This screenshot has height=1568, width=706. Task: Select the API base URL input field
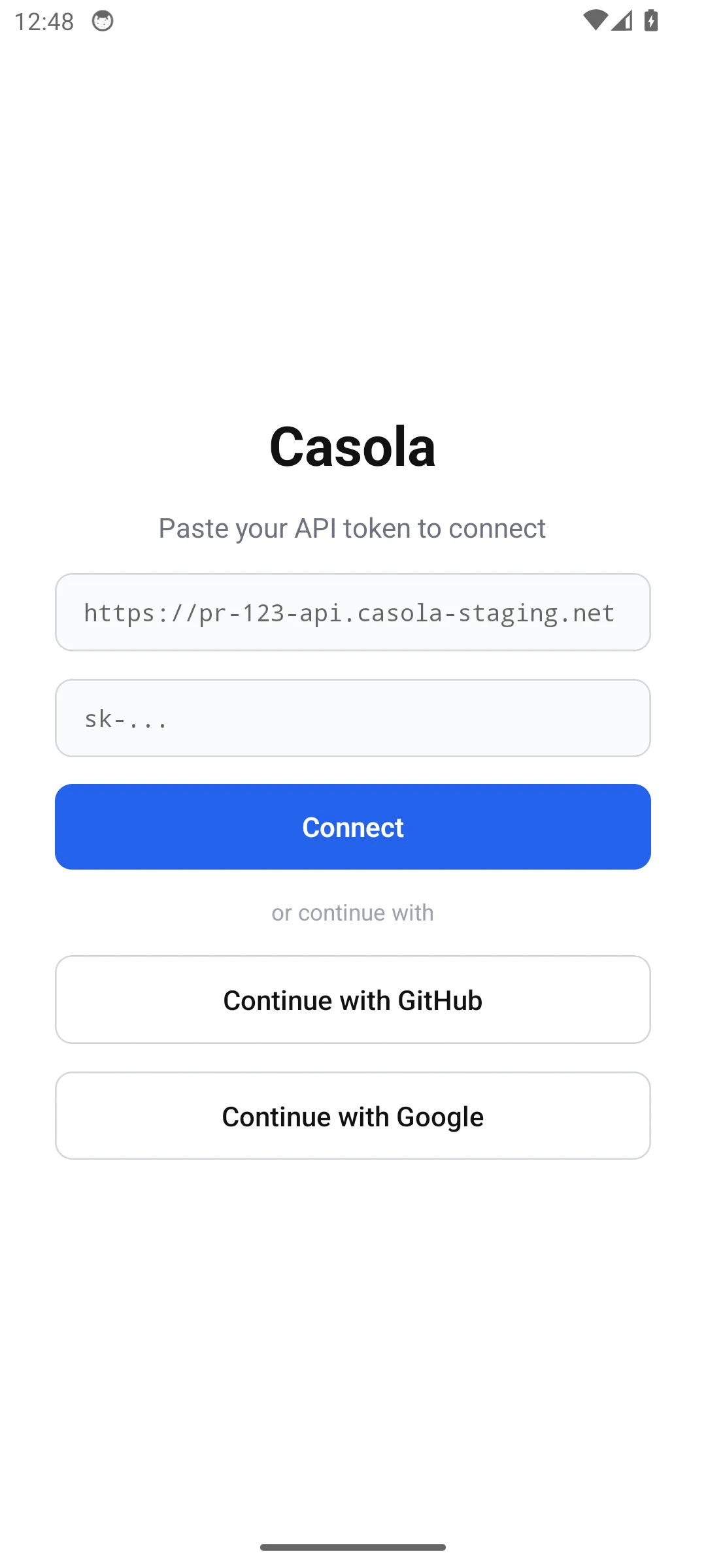click(x=353, y=612)
